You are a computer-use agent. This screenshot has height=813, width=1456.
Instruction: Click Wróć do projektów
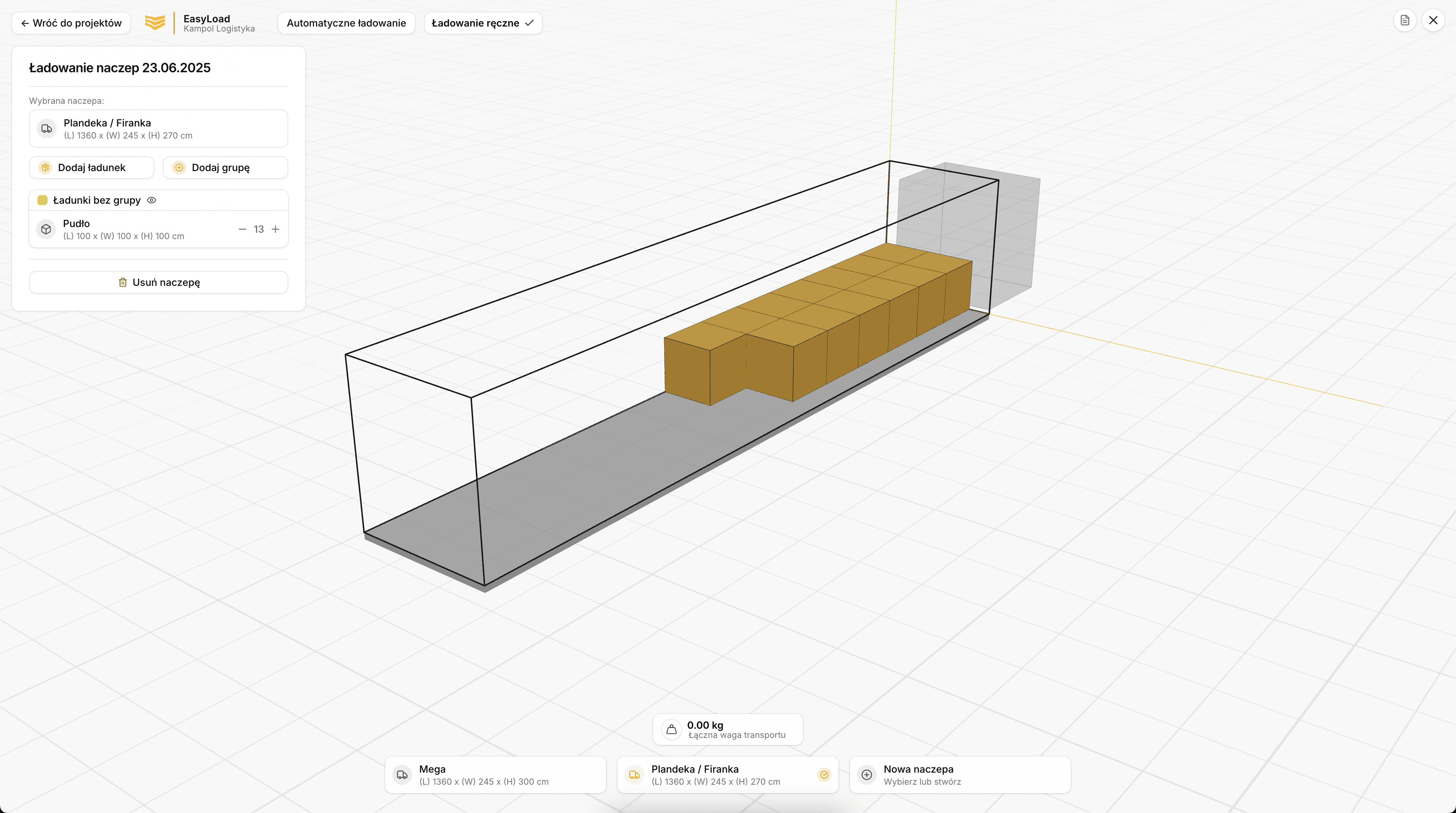click(x=71, y=23)
